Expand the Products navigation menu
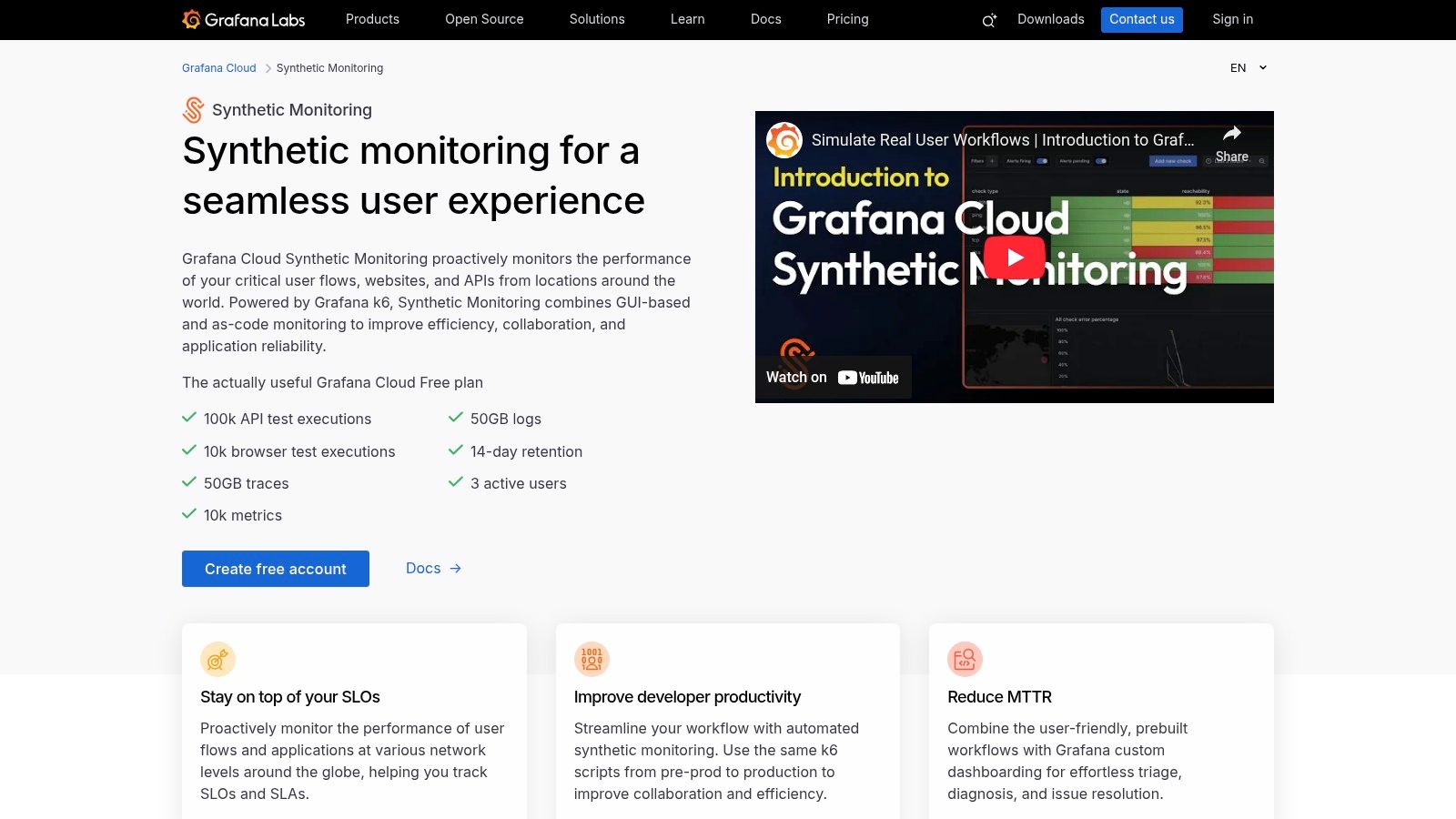This screenshot has height=819, width=1456. (372, 19)
